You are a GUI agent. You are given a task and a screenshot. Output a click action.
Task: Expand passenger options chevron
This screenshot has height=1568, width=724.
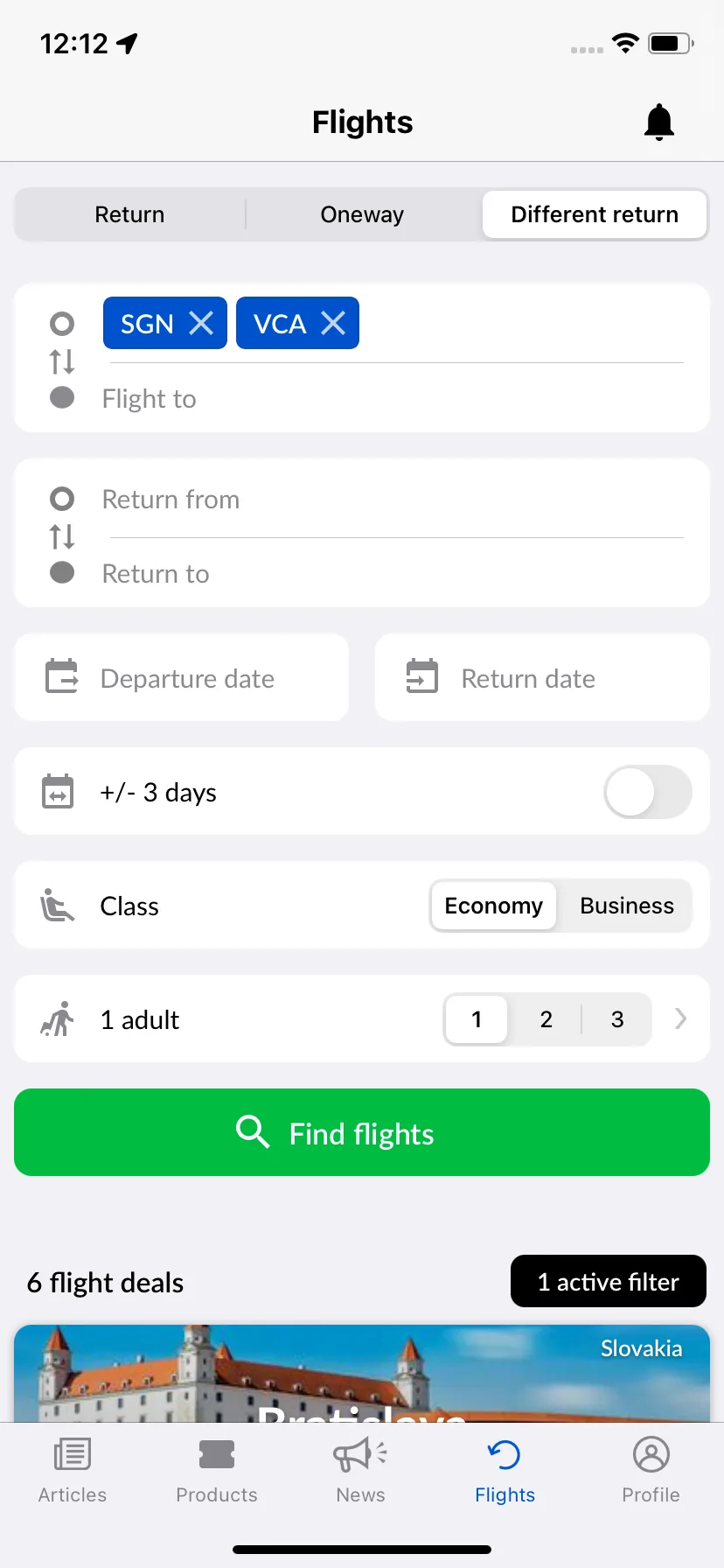[681, 1018]
